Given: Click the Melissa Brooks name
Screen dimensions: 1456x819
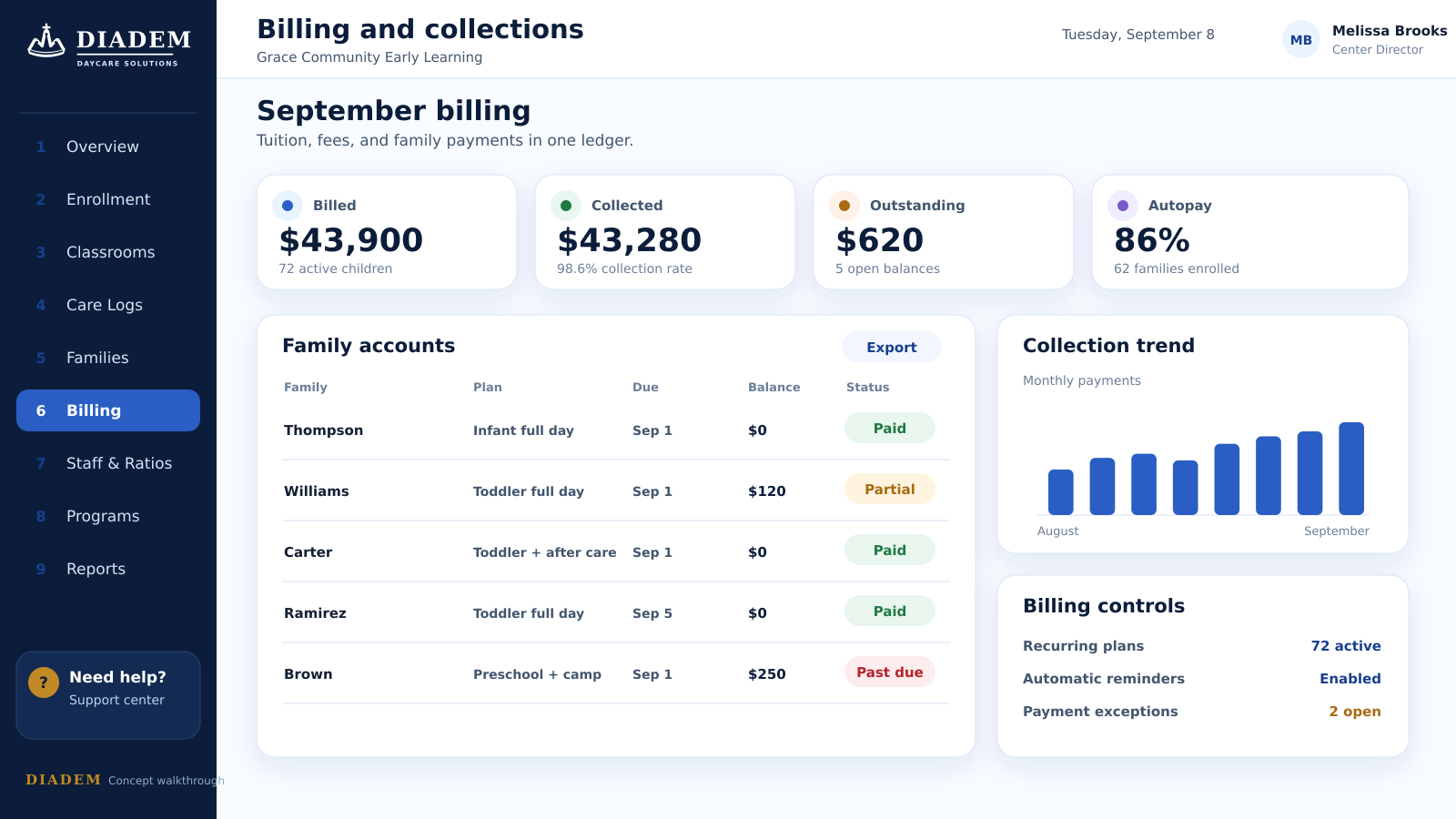Looking at the screenshot, I should pyautogui.click(x=1390, y=31).
